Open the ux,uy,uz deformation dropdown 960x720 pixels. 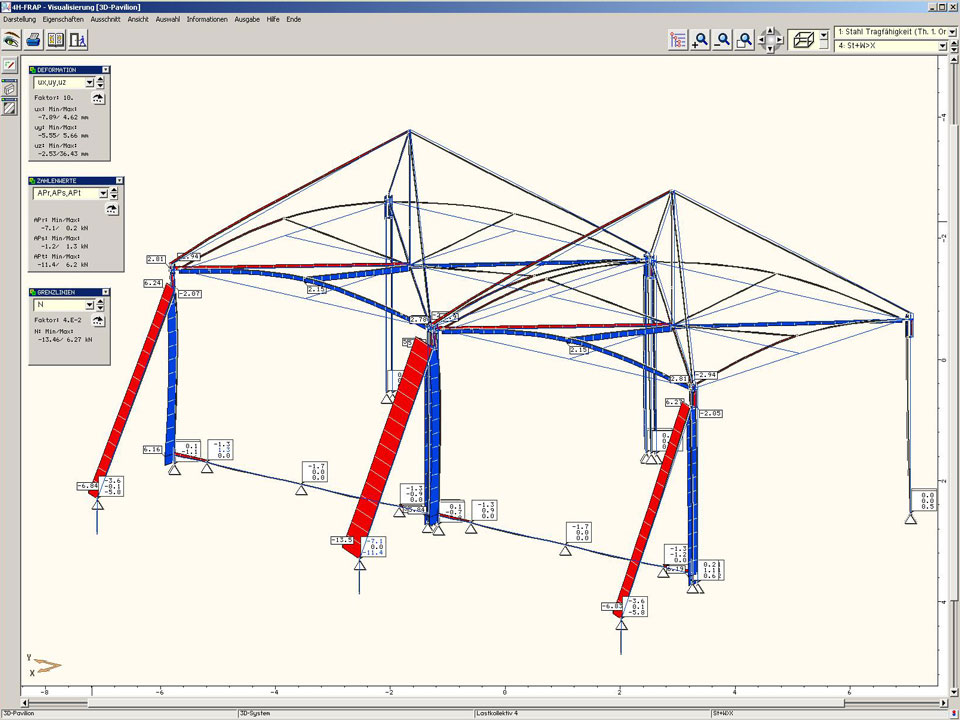click(x=89, y=83)
